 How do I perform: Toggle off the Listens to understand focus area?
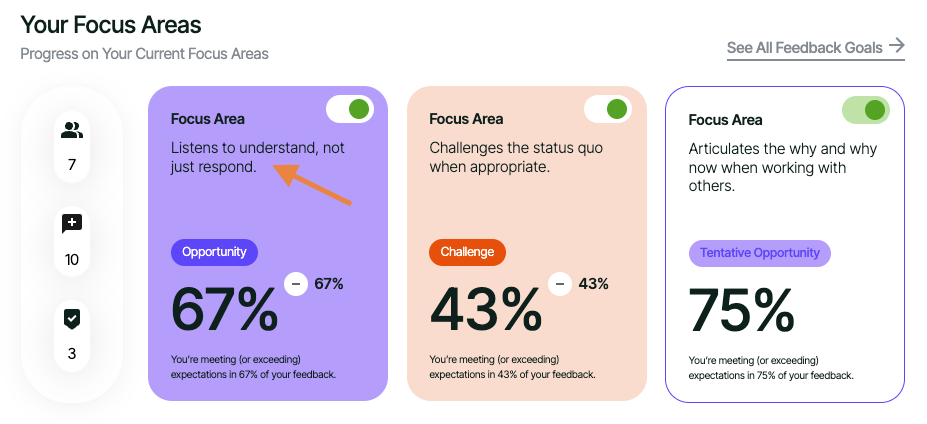350,109
